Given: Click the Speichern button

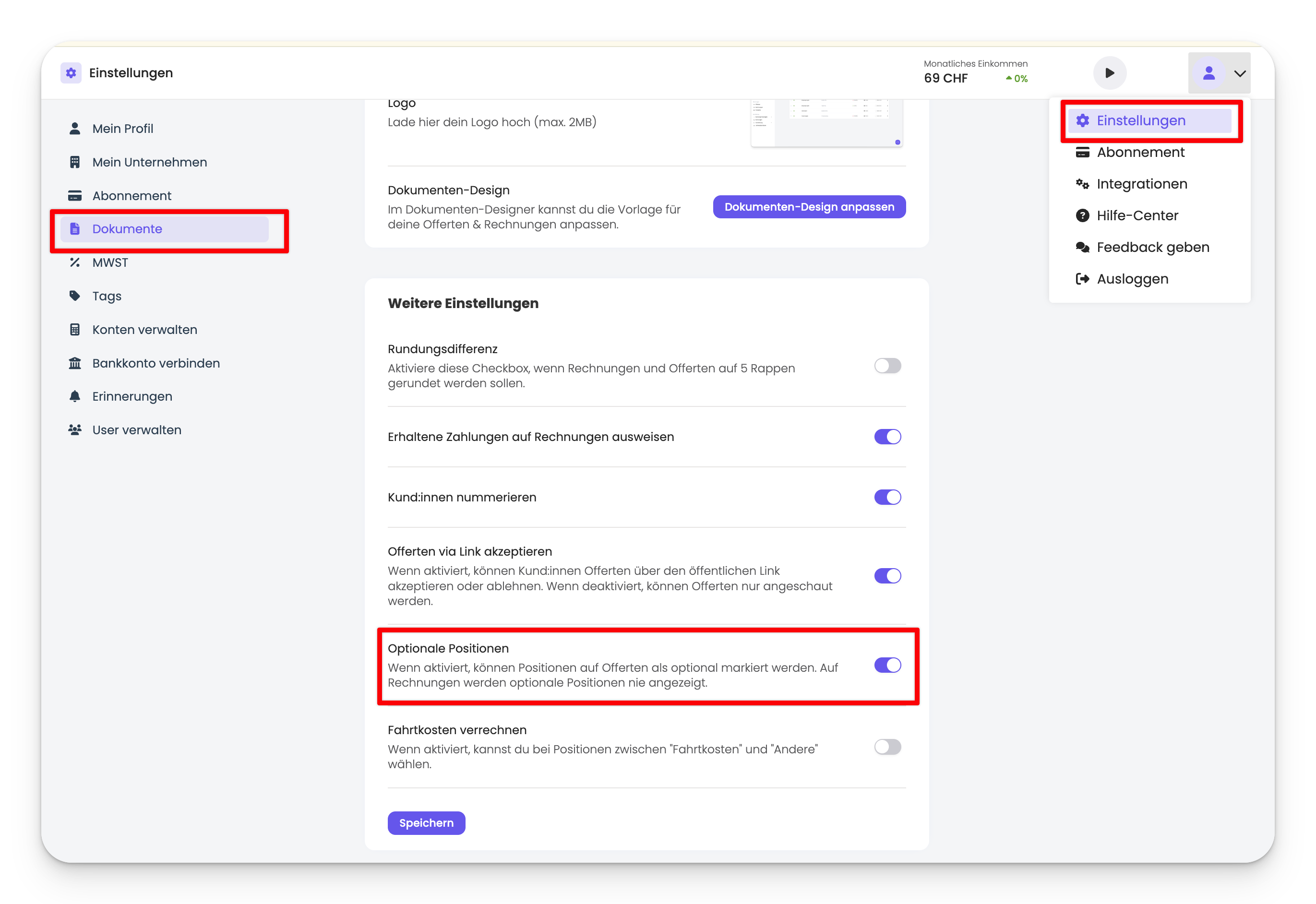Looking at the screenshot, I should 426,823.
